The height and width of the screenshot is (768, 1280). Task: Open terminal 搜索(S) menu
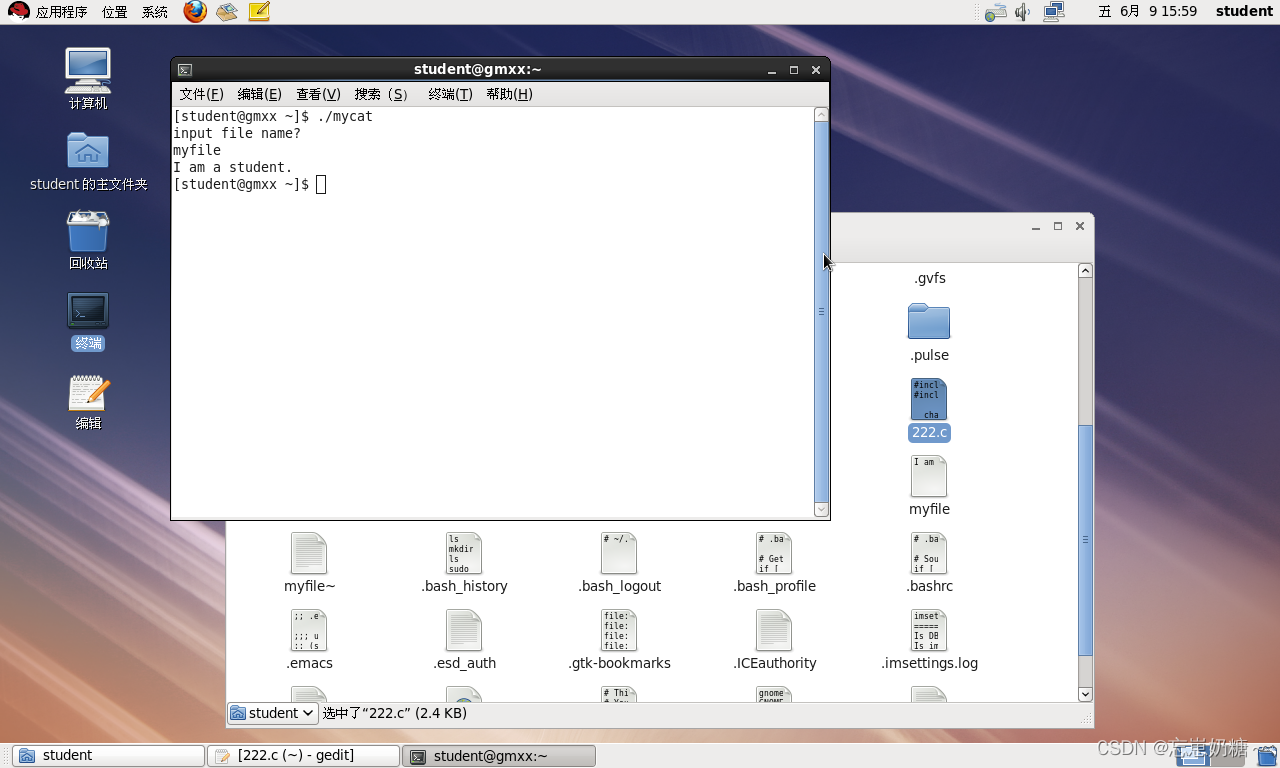(381, 94)
